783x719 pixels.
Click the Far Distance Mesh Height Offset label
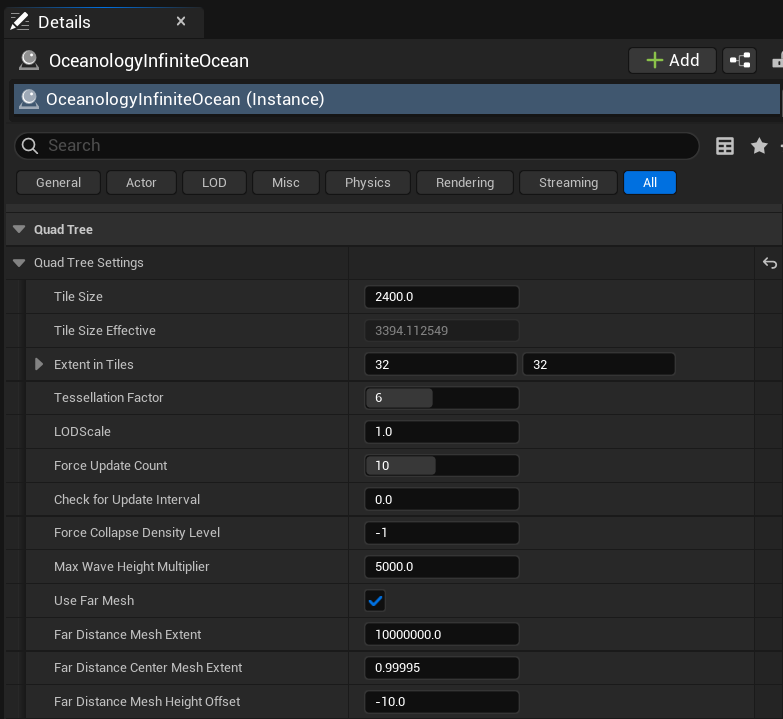147,702
